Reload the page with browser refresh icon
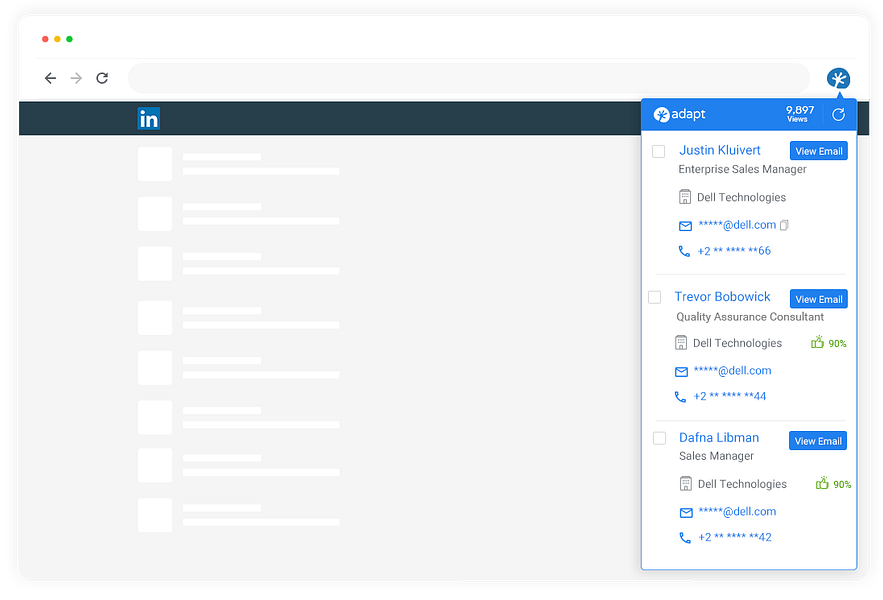Image resolution: width=883 pixels, height=600 pixels. tap(102, 78)
